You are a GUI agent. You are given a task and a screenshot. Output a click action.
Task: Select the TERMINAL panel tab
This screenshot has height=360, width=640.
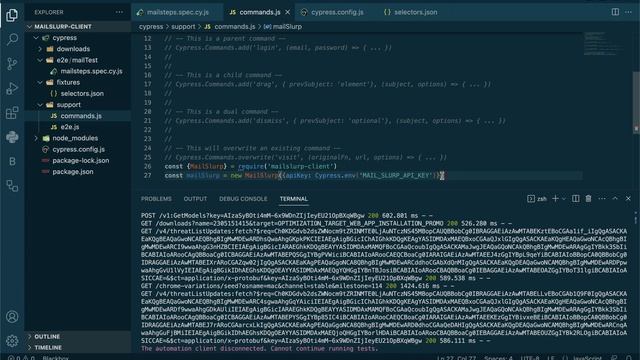(x=293, y=199)
